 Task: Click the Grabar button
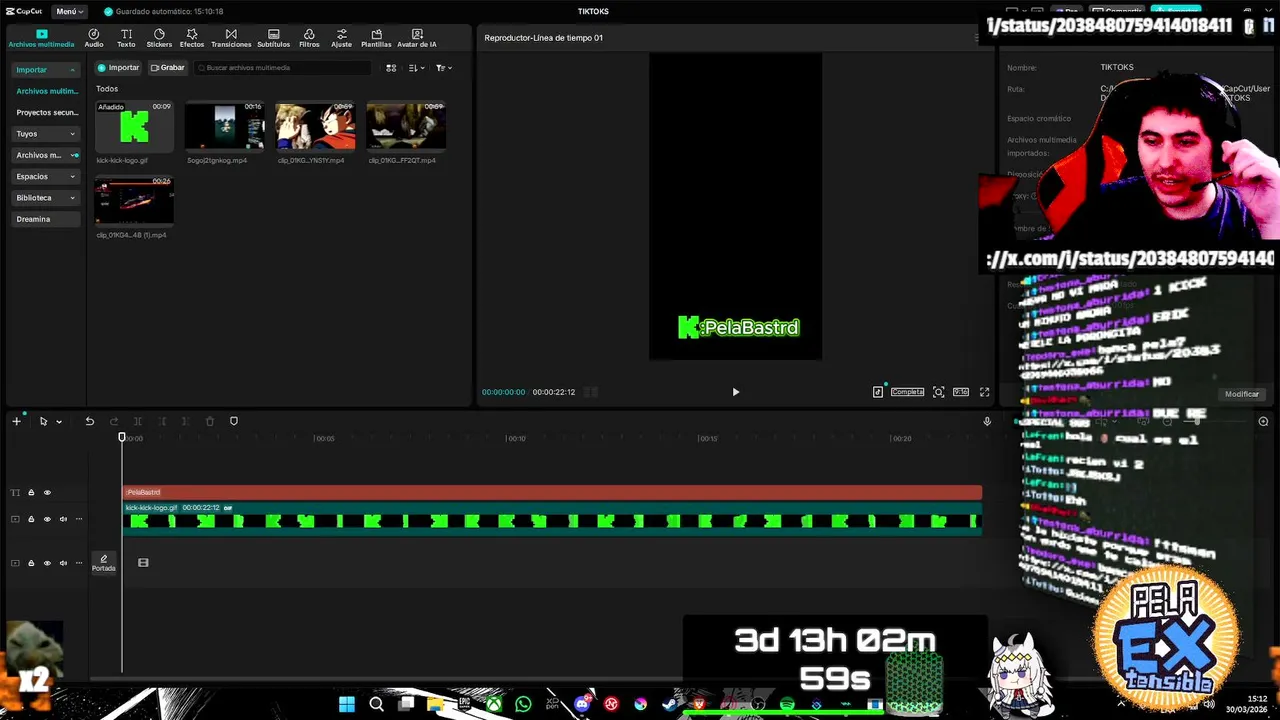tap(168, 68)
